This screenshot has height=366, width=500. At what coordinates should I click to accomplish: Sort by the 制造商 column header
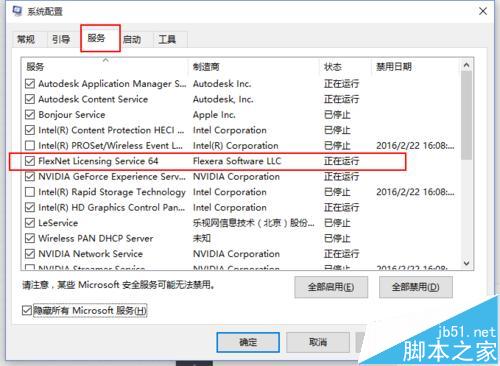point(254,67)
